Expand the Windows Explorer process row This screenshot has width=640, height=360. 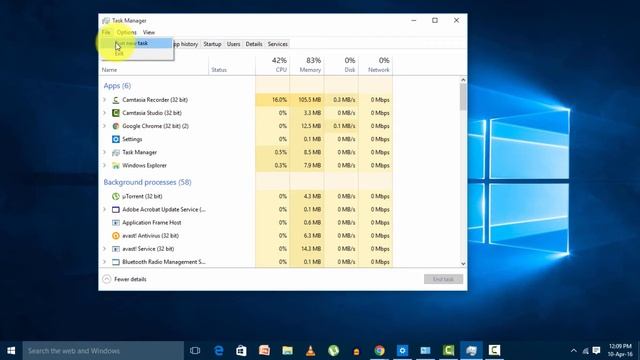(x=105, y=165)
